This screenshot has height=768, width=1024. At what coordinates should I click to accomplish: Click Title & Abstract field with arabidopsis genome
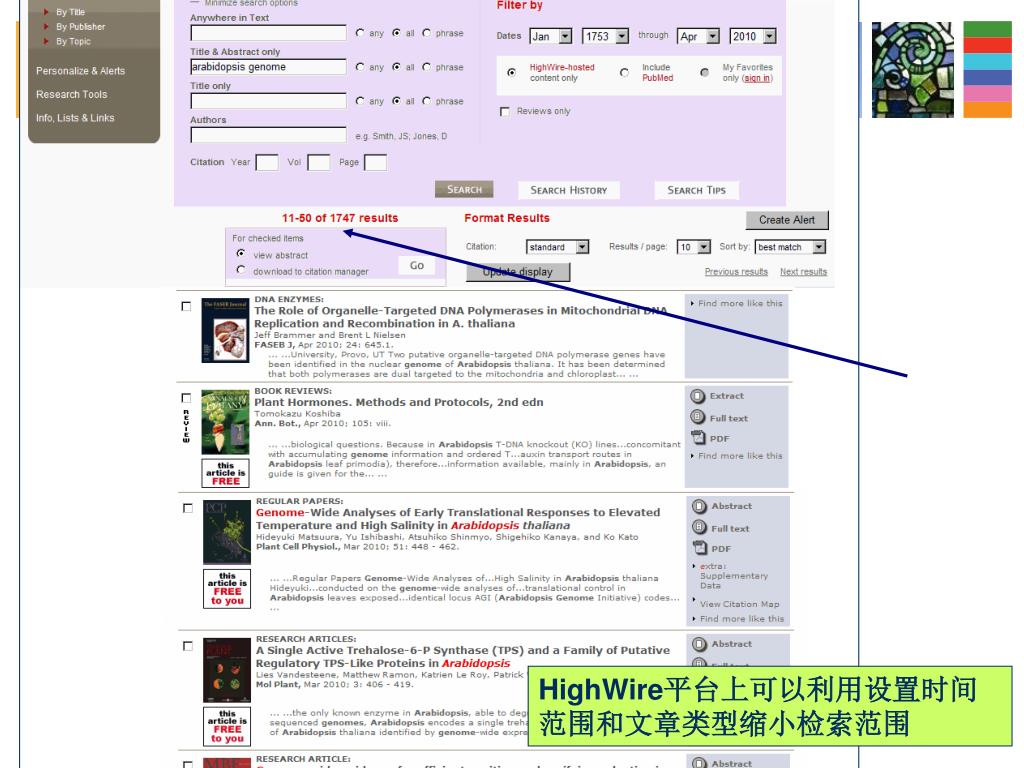(x=268, y=67)
